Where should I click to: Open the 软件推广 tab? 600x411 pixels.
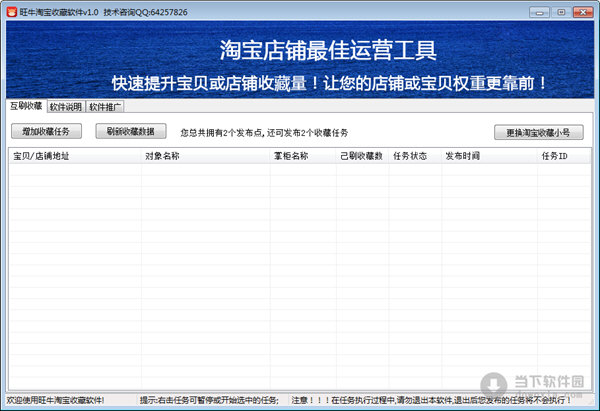[105, 107]
